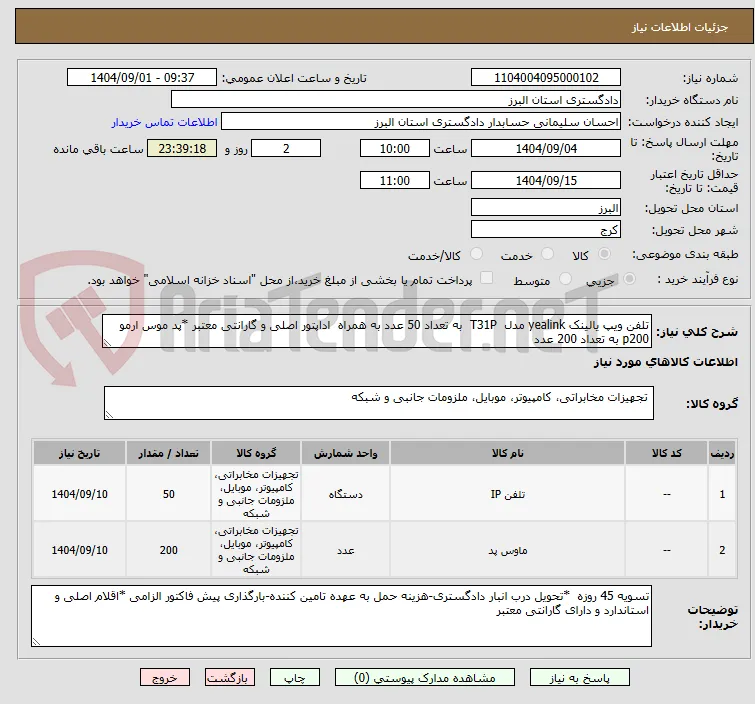Click the گروه کالا textarea

coord(378,403)
